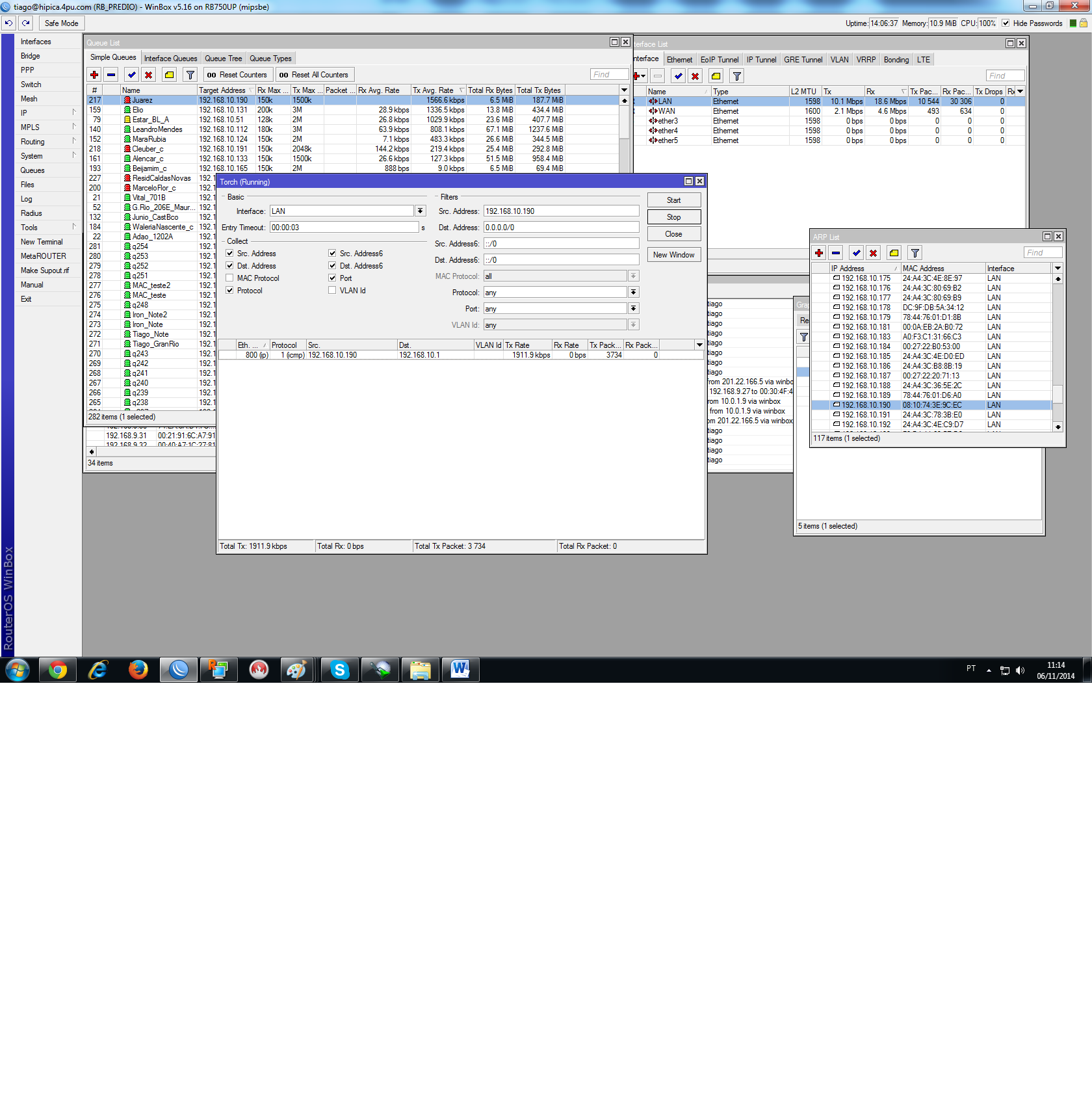Open Microsoft Word from taskbar
1092x1095 pixels.
pos(460,670)
